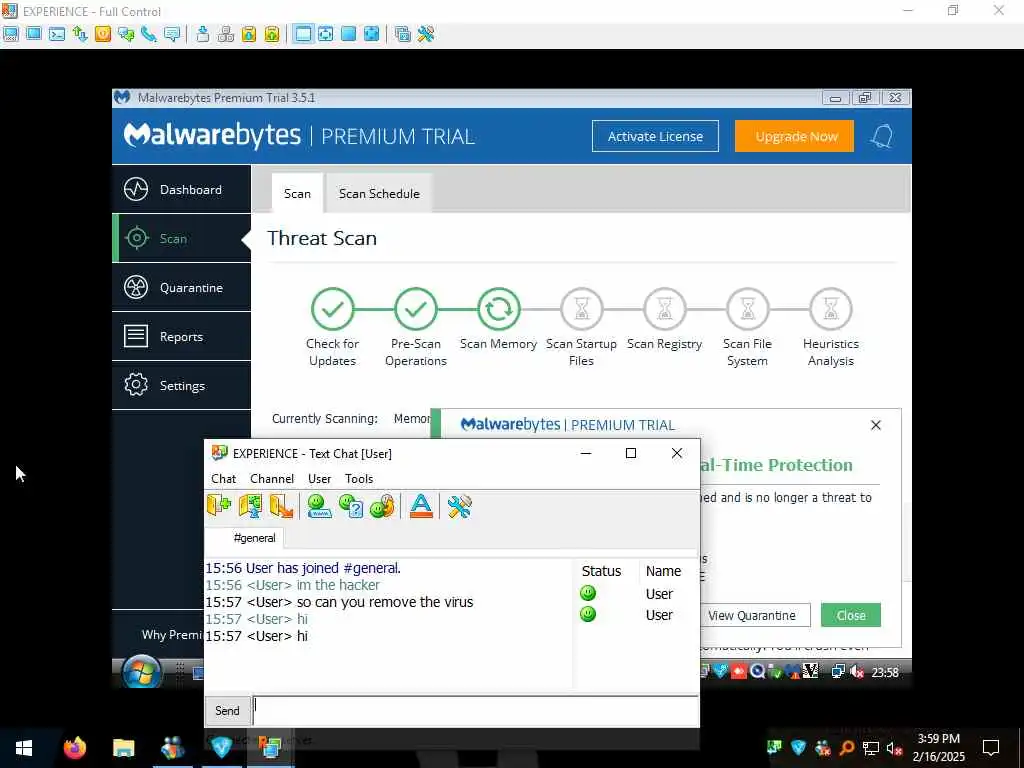The image size is (1024, 768).
Task: Click the Malwarebytes notification bell icon
Action: click(x=882, y=136)
